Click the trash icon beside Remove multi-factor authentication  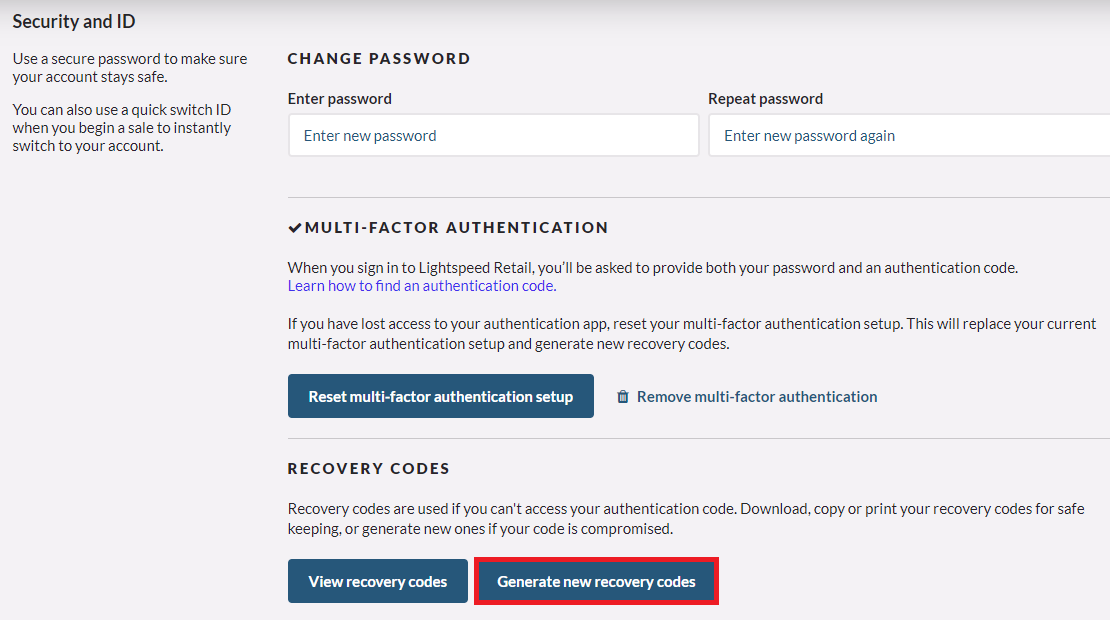tap(622, 396)
